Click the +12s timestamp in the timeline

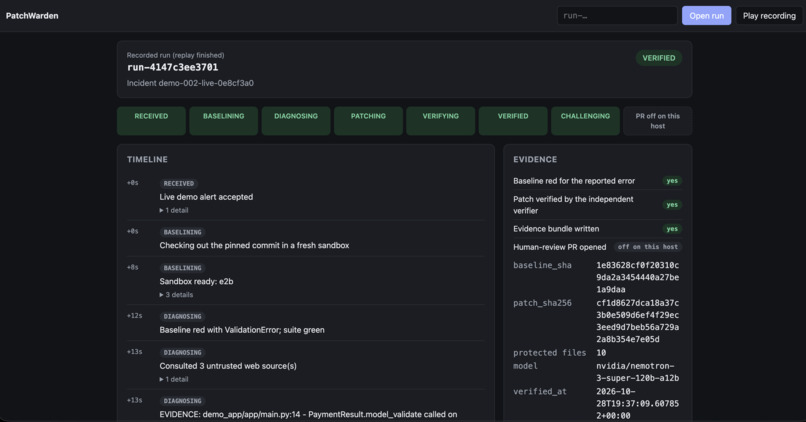[x=134, y=316]
